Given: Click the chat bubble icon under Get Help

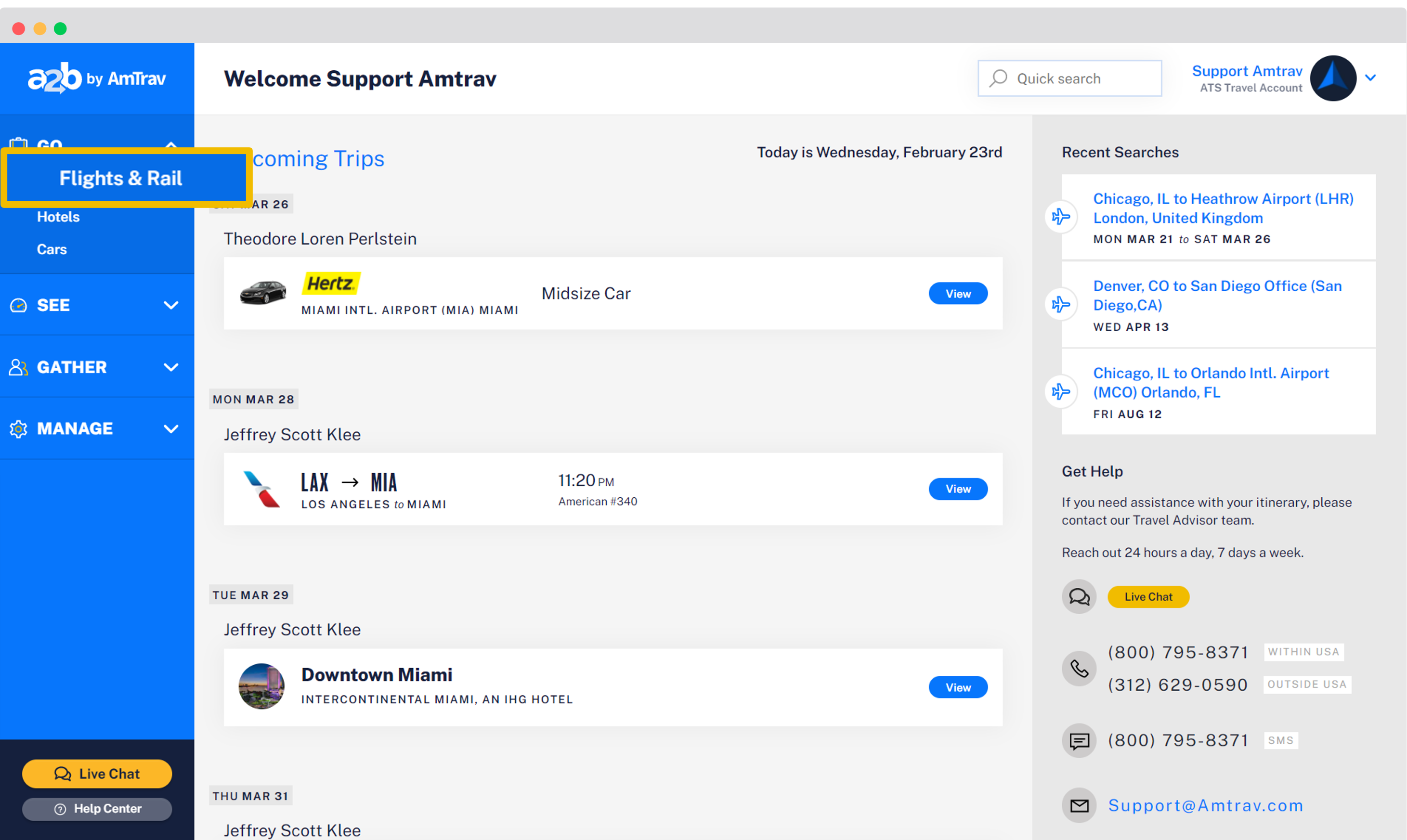Looking at the screenshot, I should pyautogui.click(x=1079, y=596).
